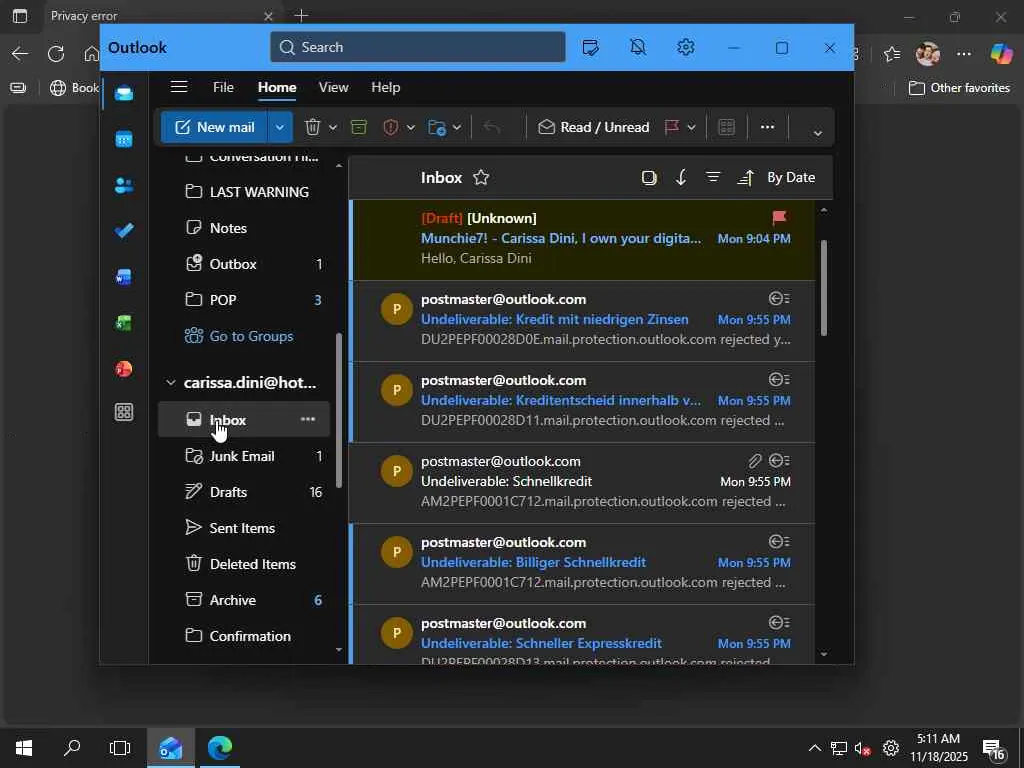
Task: Follow the Go to Groups link
Action: click(251, 336)
